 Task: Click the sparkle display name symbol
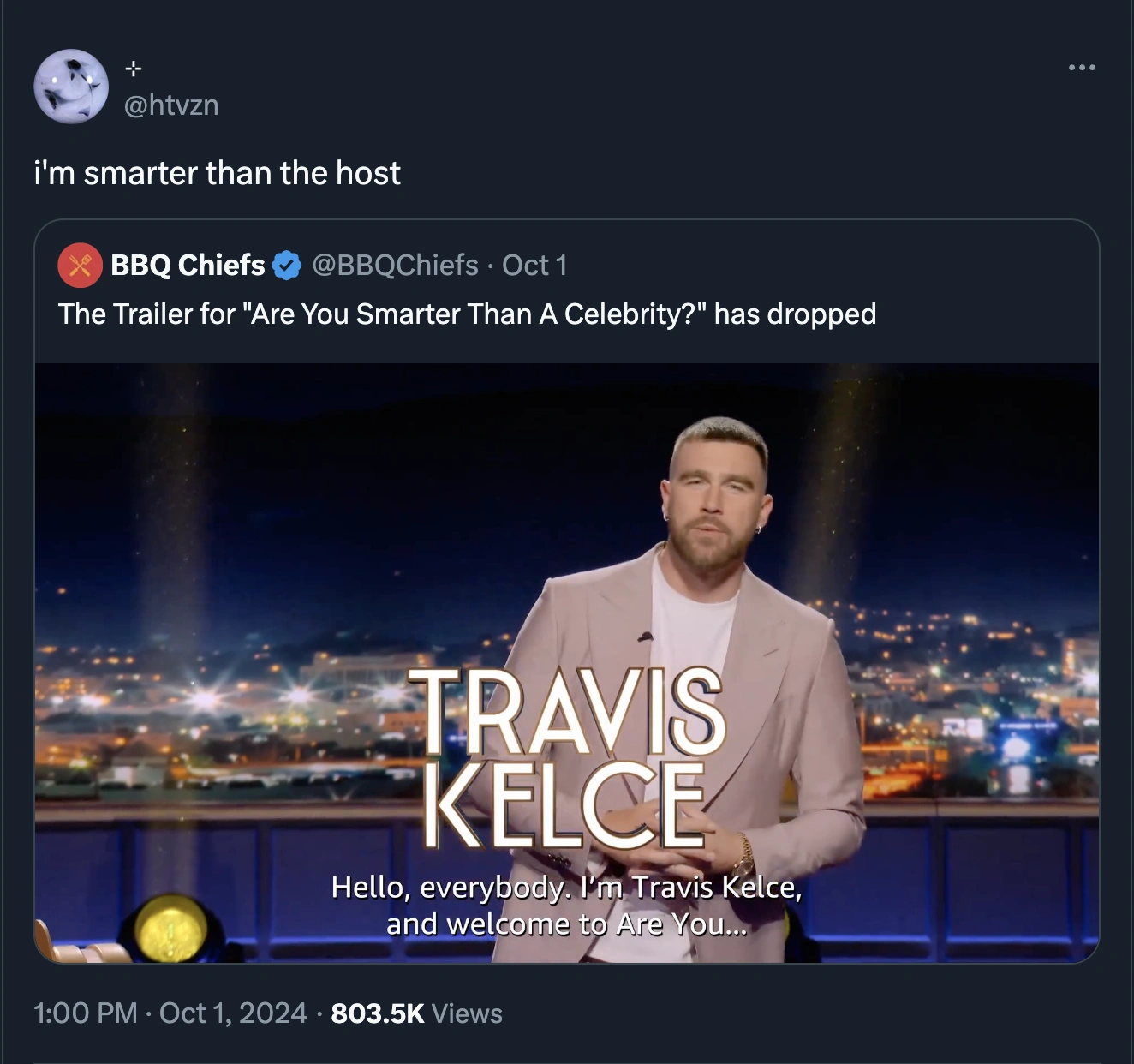coord(133,69)
